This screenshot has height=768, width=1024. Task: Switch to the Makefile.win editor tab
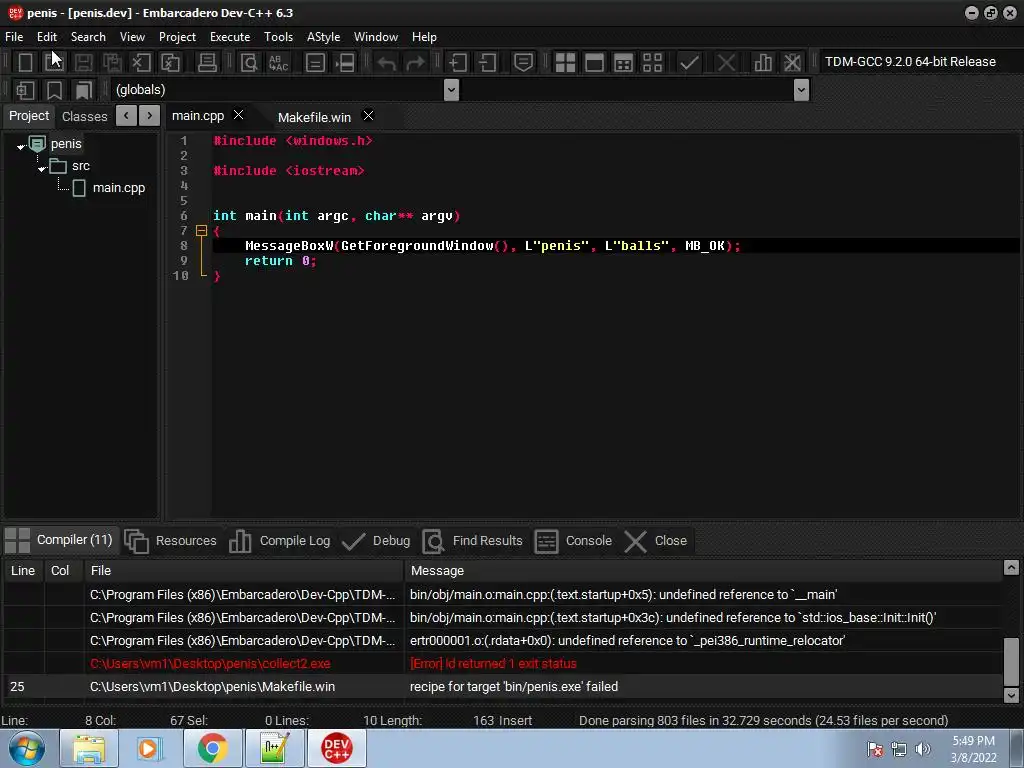tap(314, 117)
